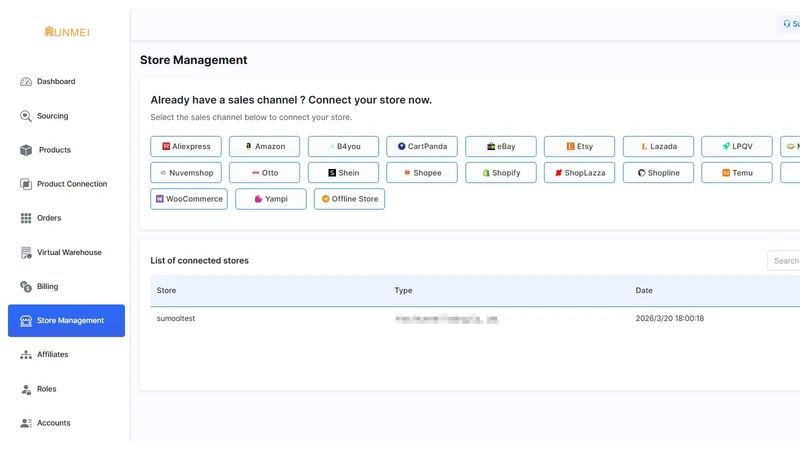Click the Product Connection icon
The width and height of the screenshot is (800, 450).
pos(26,184)
